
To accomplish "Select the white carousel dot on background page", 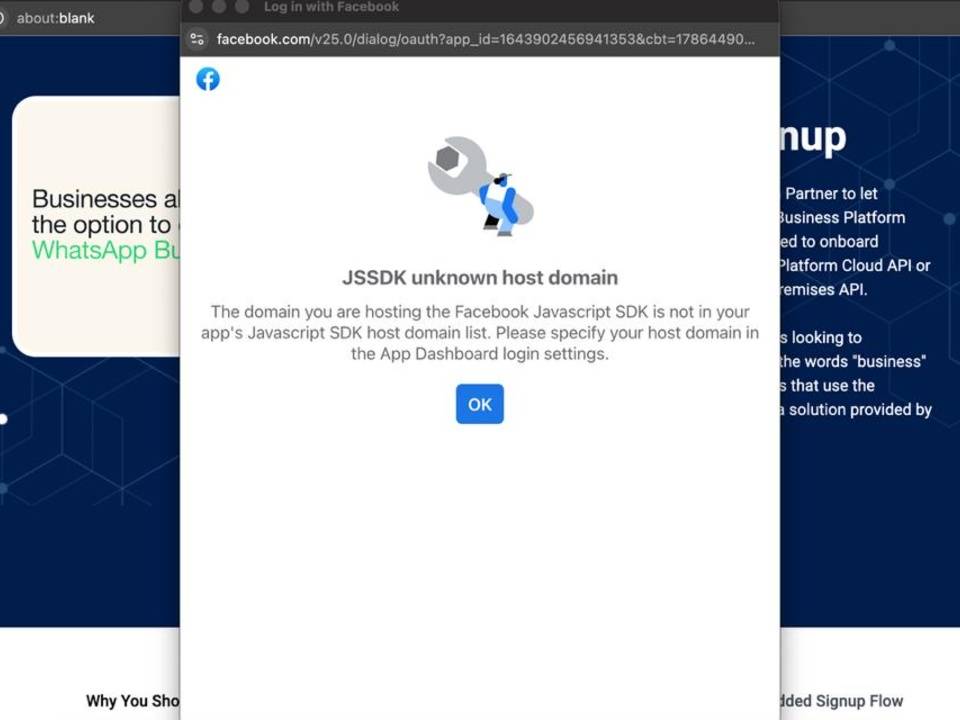I will 3,419.
